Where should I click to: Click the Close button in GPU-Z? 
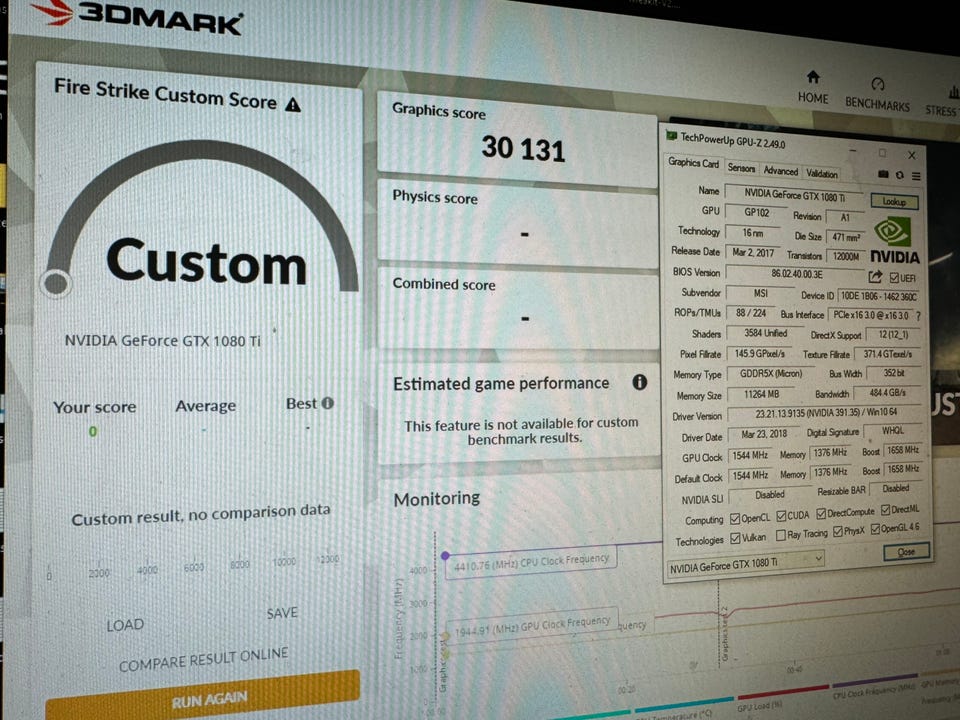(907, 552)
